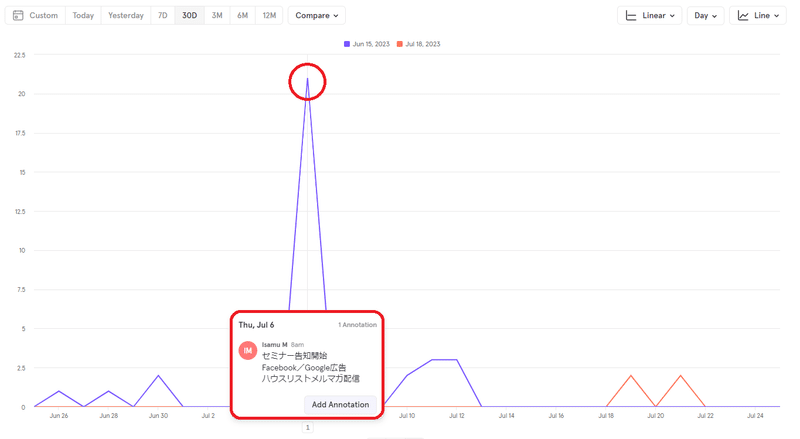Open the Day granularity dropdown

(x=705, y=15)
